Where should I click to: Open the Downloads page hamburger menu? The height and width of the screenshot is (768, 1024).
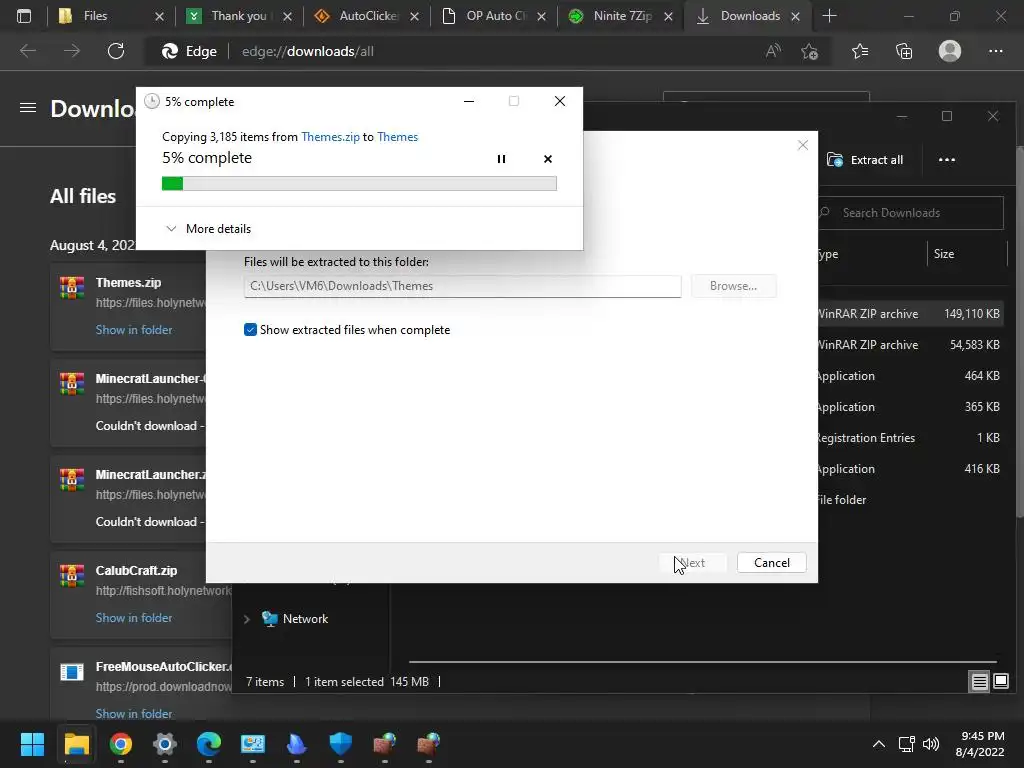[x=27, y=108]
